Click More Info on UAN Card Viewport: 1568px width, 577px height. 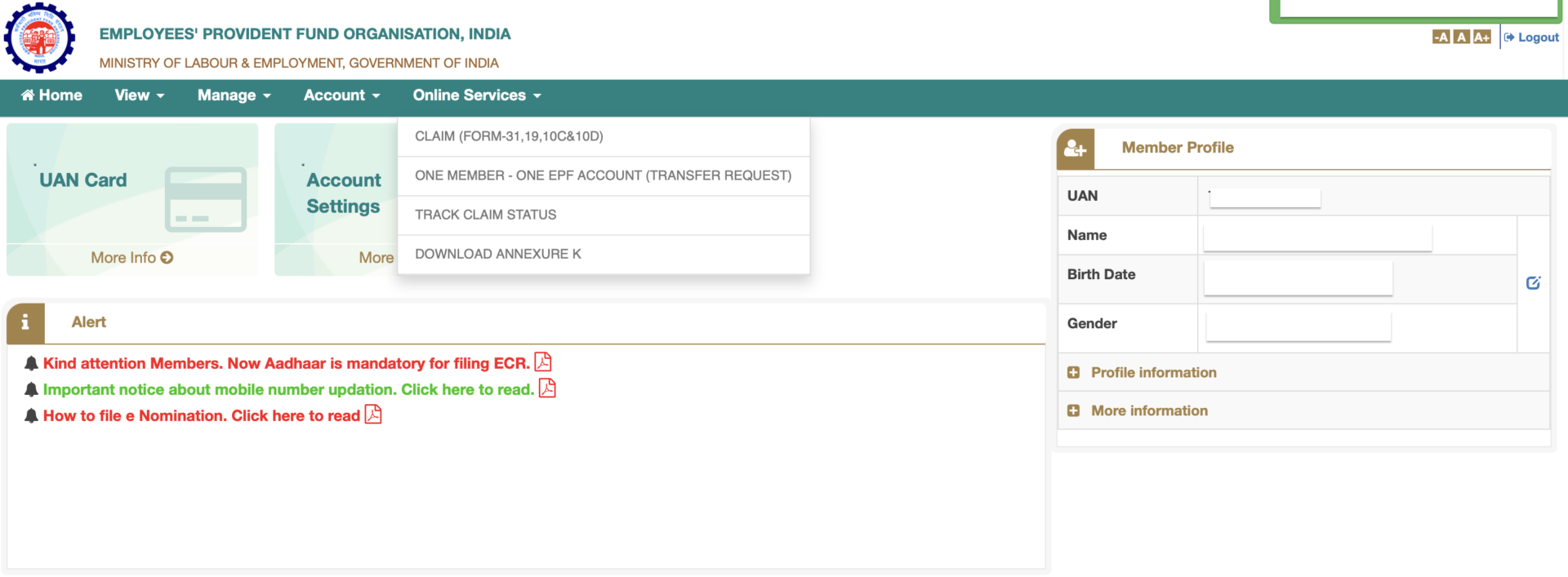point(131,258)
